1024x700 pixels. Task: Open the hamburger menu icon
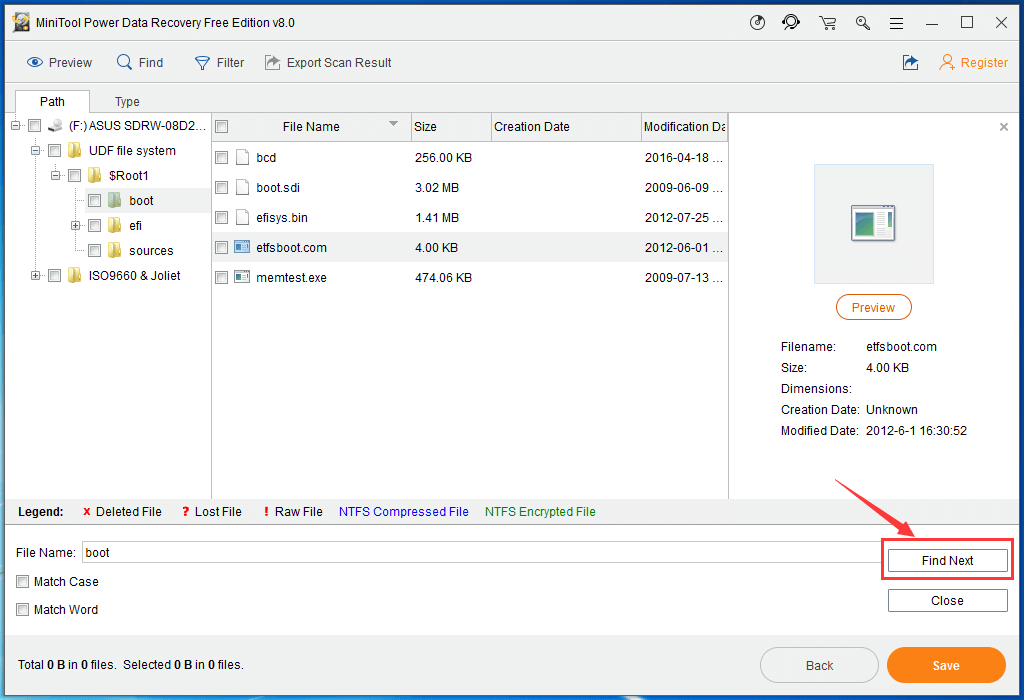click(897, 23)
